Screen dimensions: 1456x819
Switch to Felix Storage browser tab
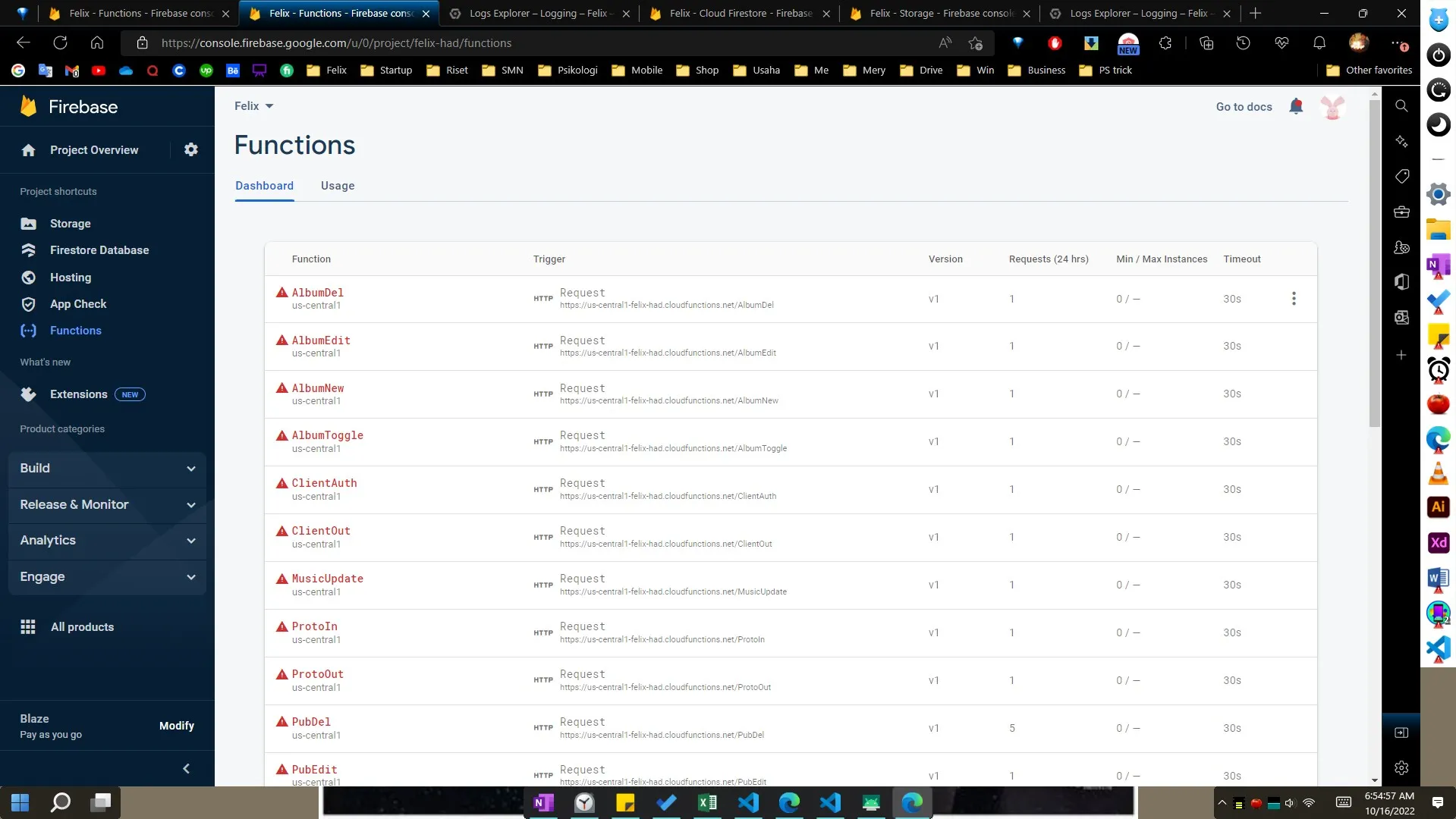point(939,14)
